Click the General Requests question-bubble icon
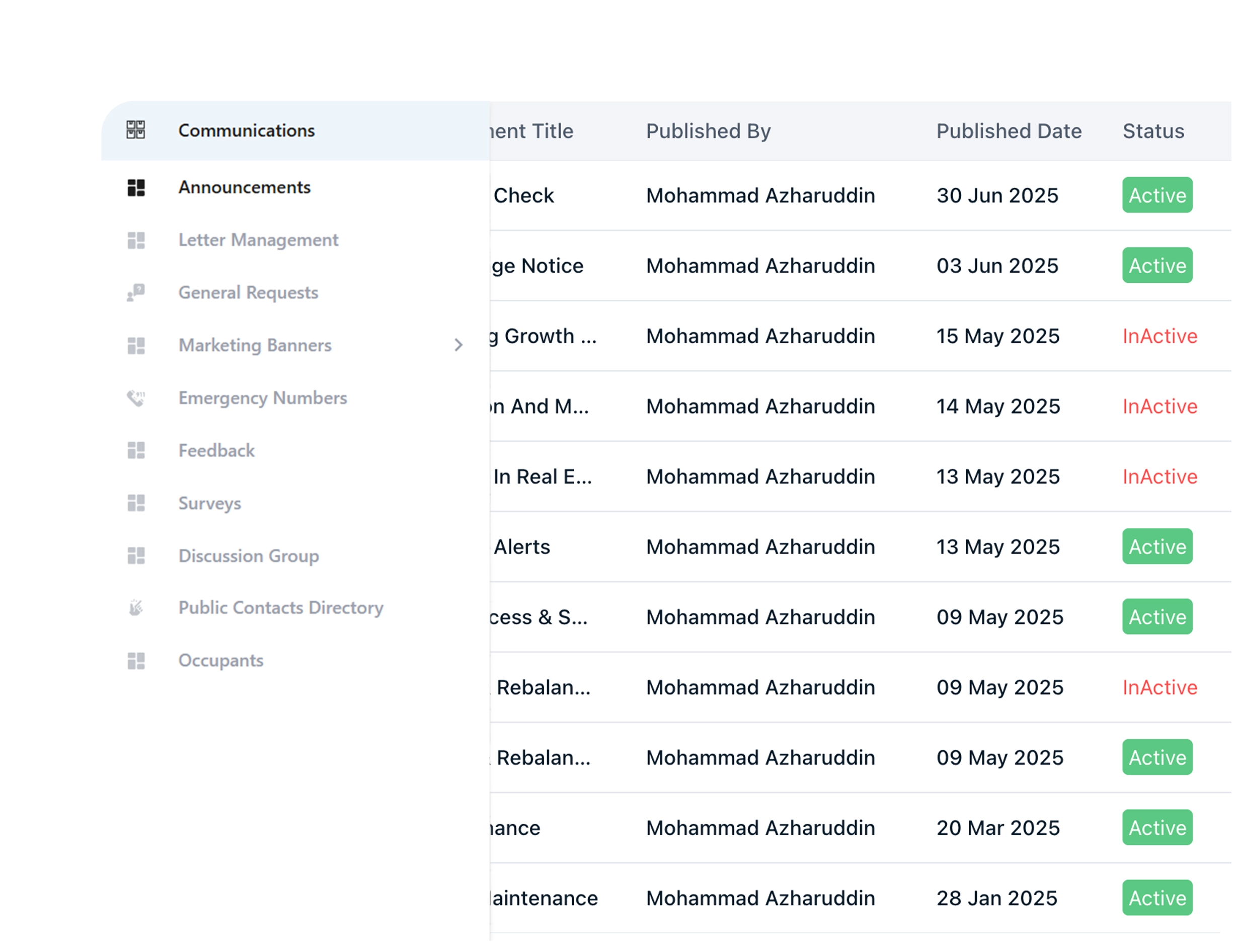The height and width of the screenshot is (952, 1234). click(x=135, y=293)
